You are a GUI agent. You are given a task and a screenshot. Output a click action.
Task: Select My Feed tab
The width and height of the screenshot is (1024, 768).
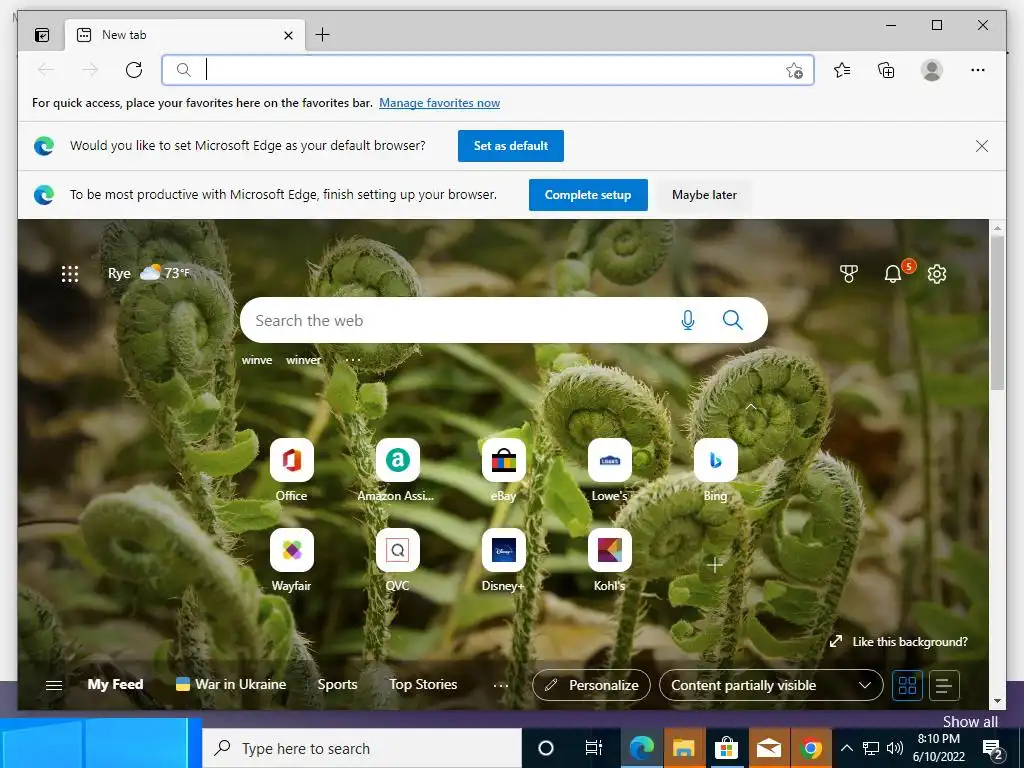point(116,684)
